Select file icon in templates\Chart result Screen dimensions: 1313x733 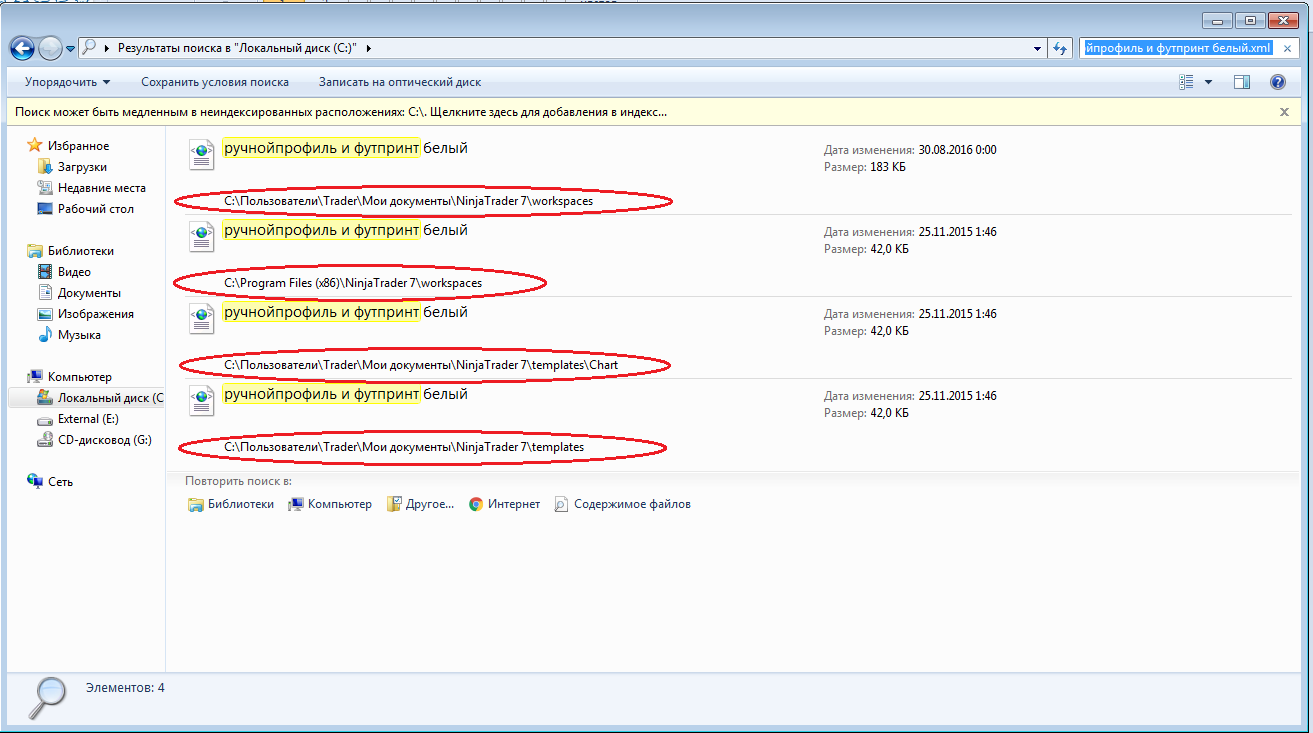202,318
